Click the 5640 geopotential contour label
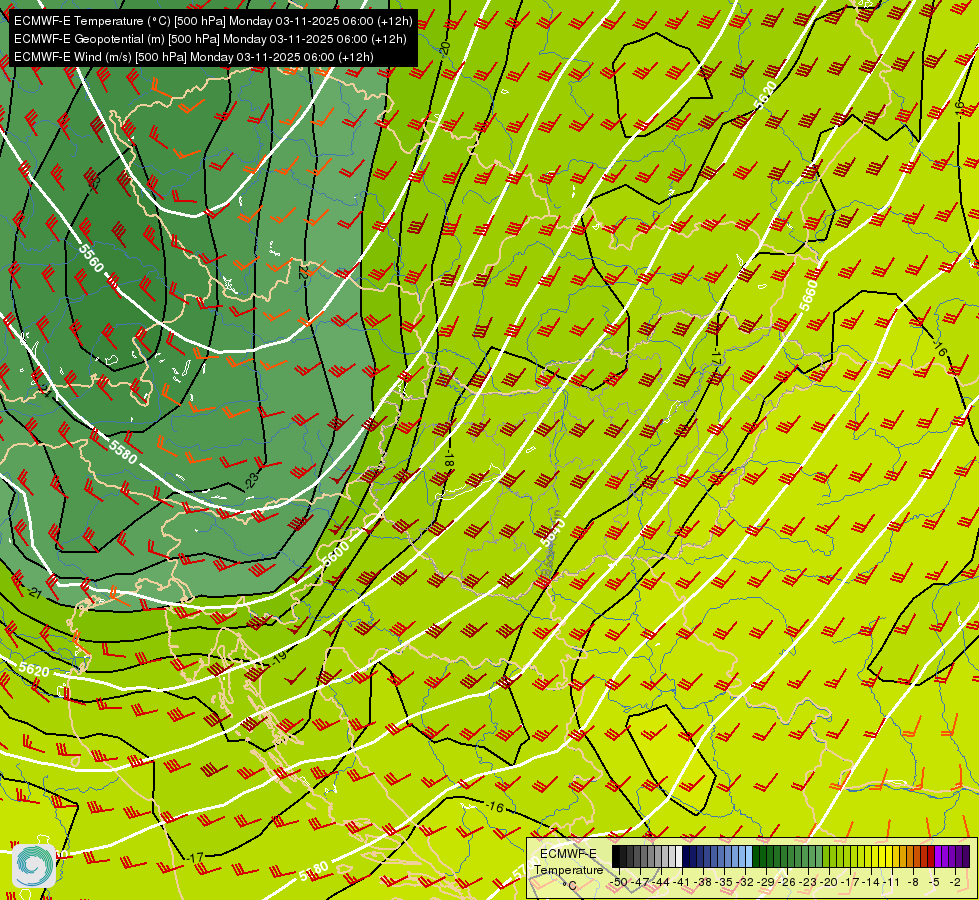 click(x=554, y=531)
